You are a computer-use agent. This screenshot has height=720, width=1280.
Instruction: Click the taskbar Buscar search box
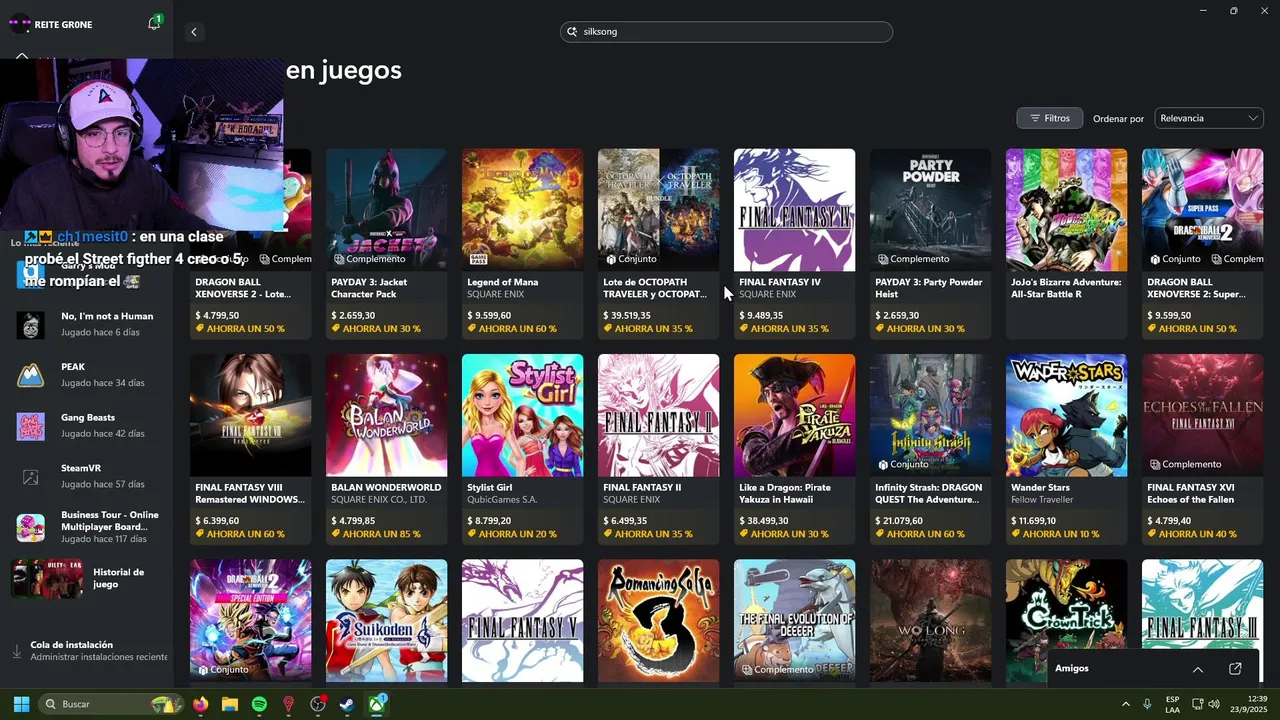111,704
